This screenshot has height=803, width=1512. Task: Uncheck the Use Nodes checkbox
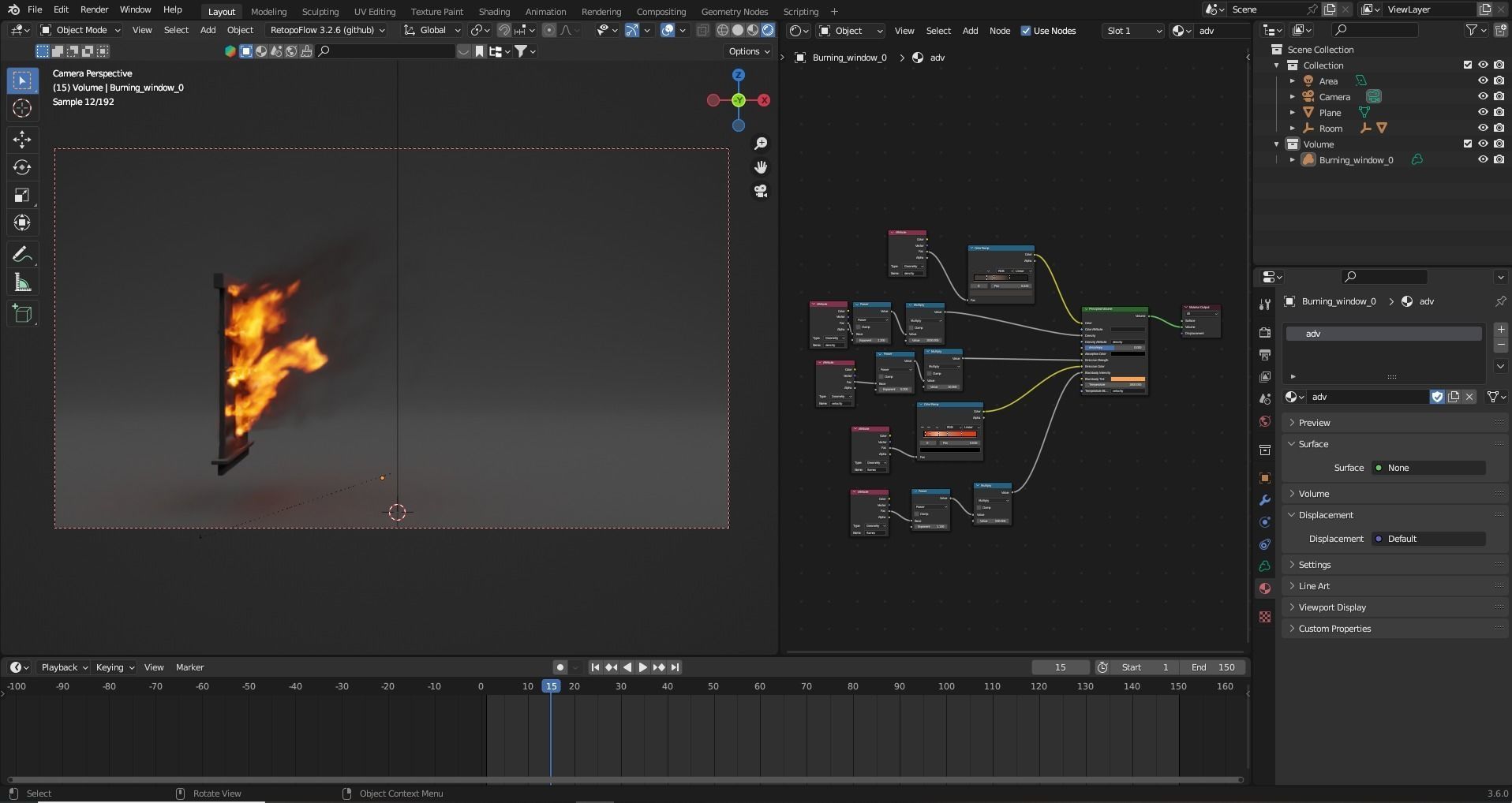coord(1026,31)
